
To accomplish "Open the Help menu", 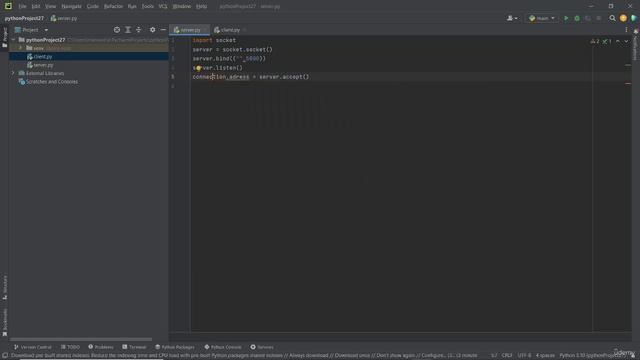I will pos(201,7).
